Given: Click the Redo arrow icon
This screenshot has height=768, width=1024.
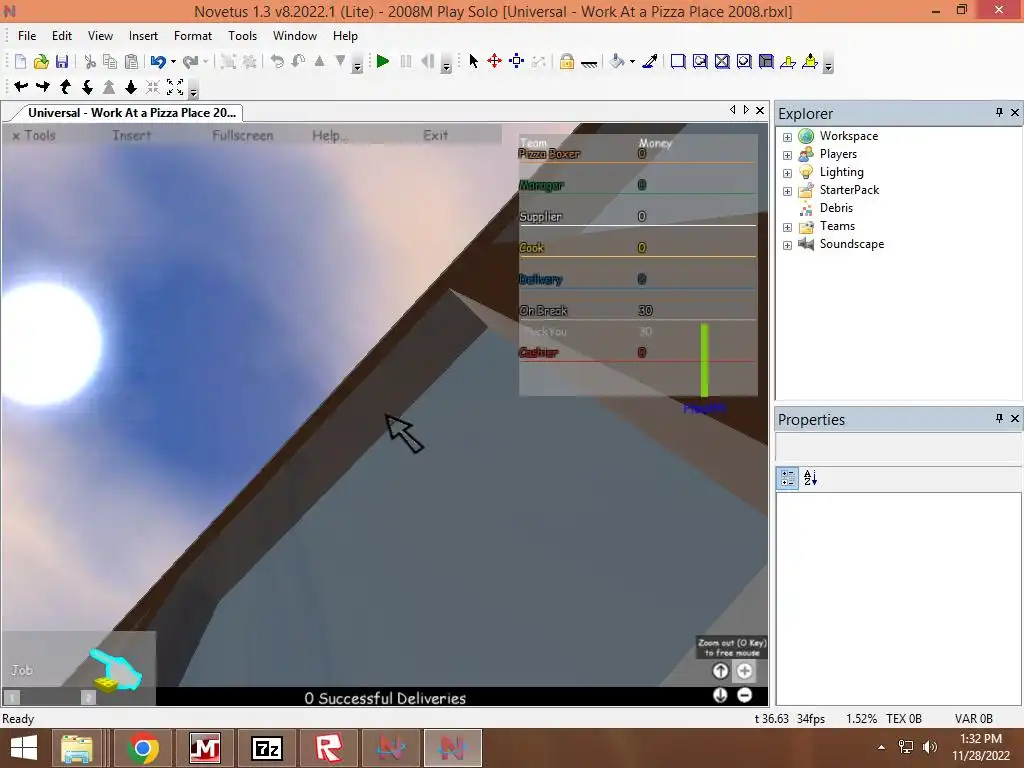Looking at the screenshot, I should (190, 61).
